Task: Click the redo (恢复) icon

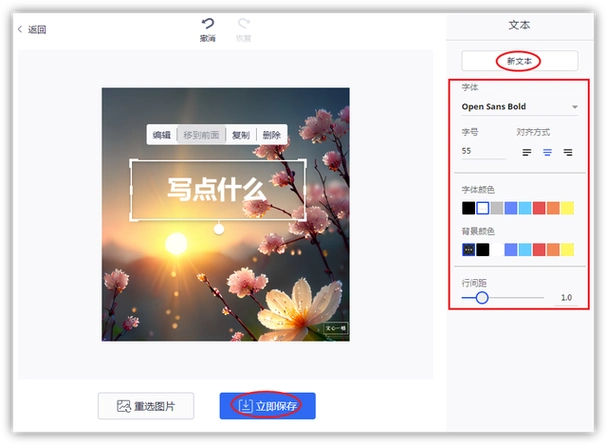Action: point(243,24)
